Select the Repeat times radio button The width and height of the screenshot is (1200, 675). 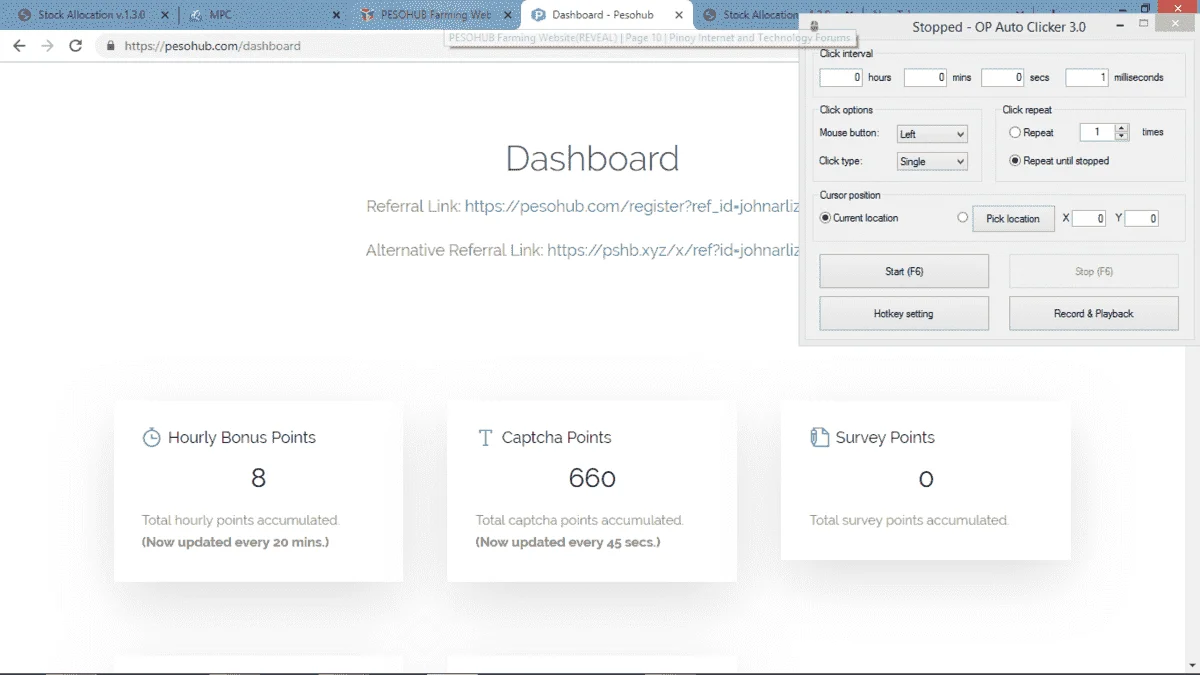click(1015, 132)
